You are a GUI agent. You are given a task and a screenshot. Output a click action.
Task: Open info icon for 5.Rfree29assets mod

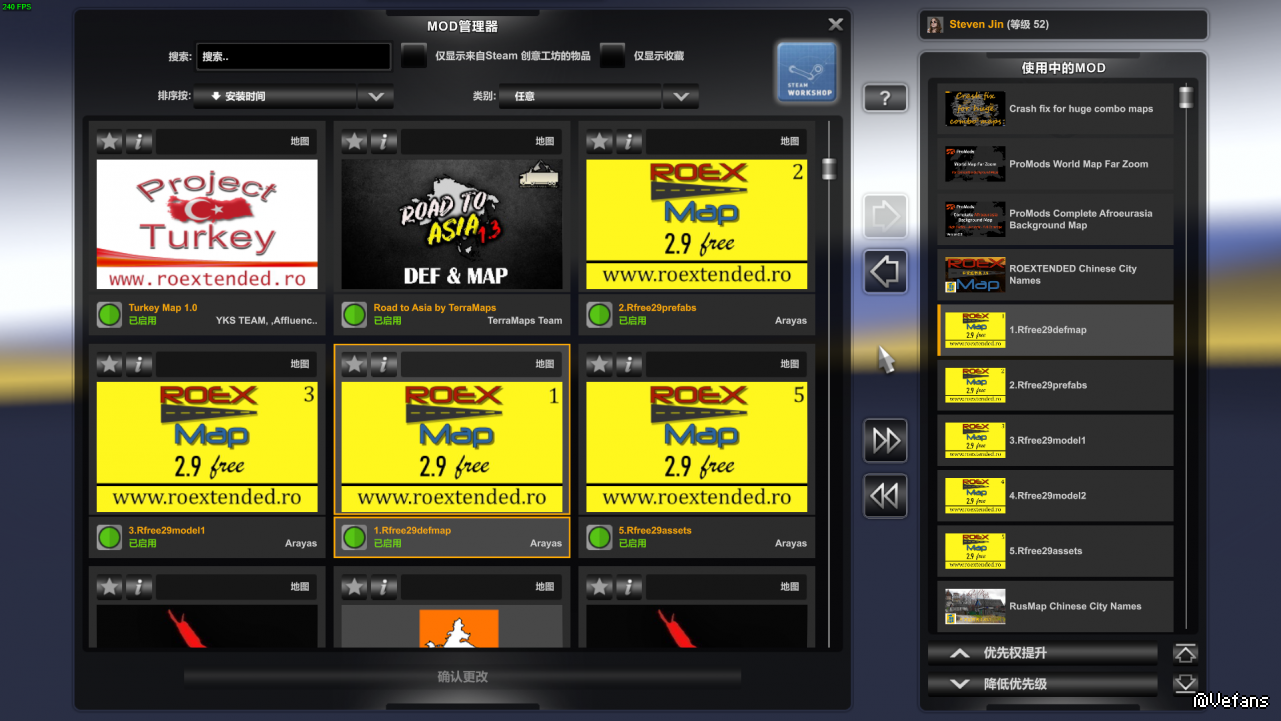tap(629, 364)
